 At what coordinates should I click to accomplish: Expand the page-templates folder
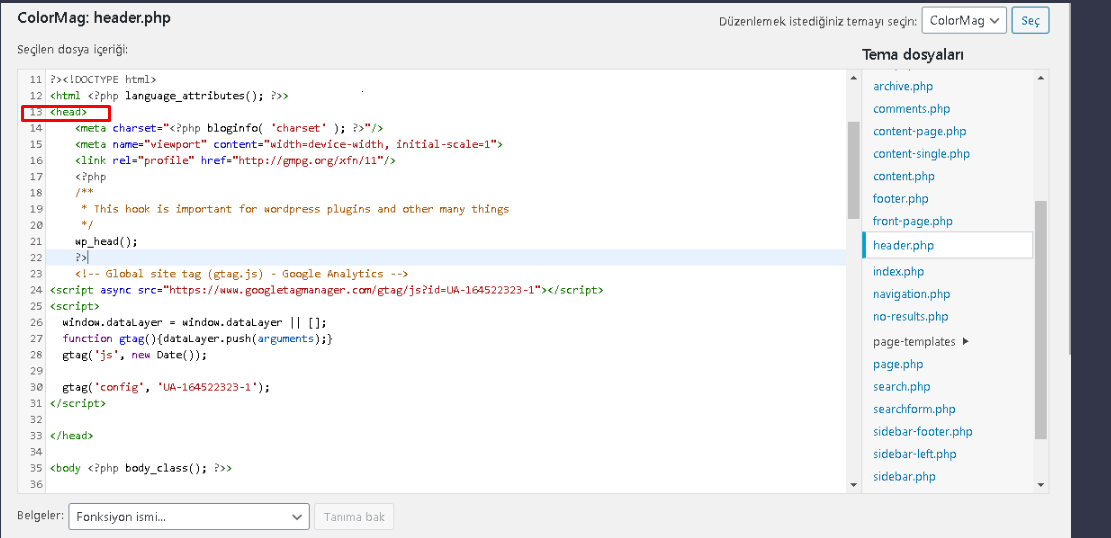(x=920, y=342)
